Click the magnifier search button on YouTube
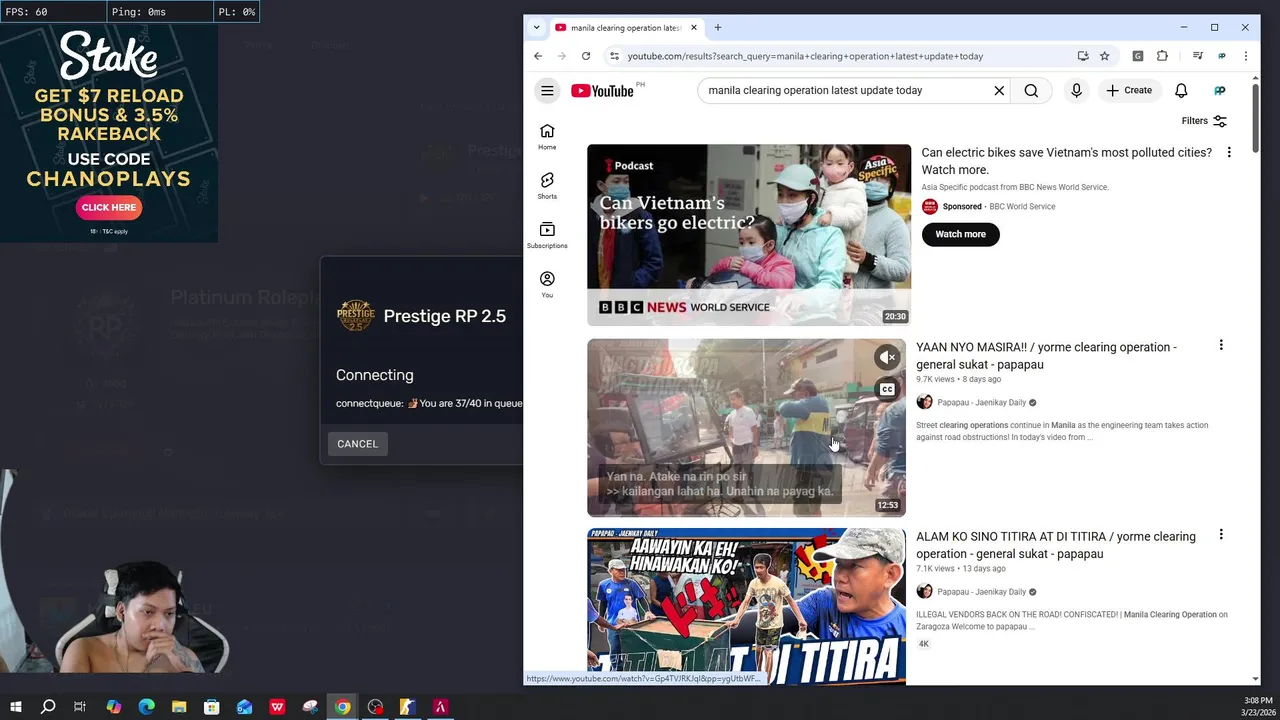 (x=1031, y=90)
